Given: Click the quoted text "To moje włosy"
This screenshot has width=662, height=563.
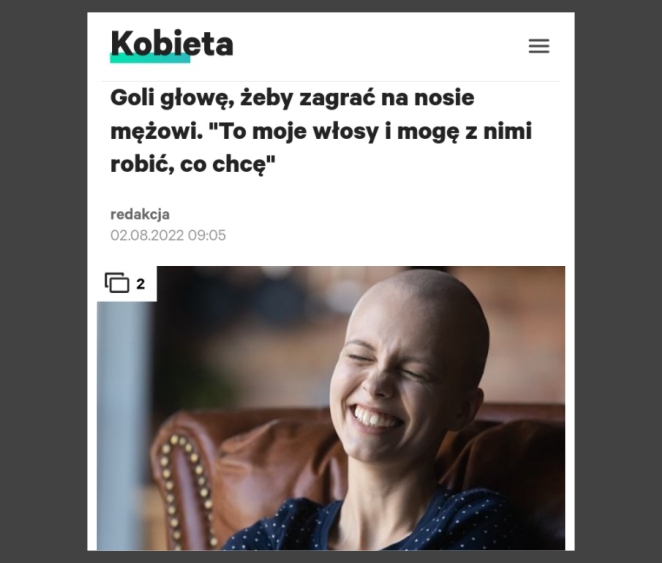Looking at the screenshot, I should pyautogui.click(x=293, y=131).
